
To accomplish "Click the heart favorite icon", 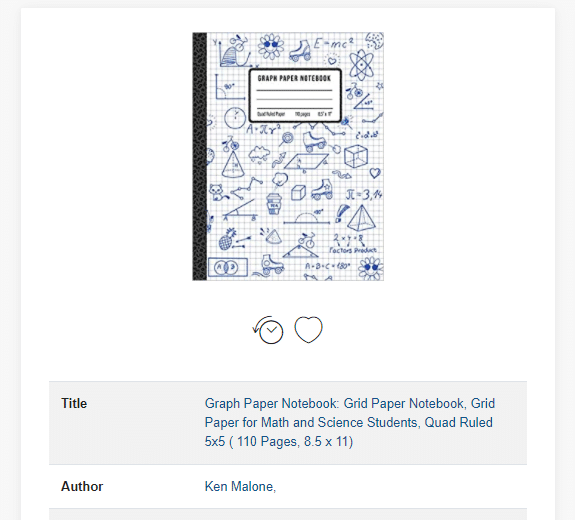I will point(308,329).
